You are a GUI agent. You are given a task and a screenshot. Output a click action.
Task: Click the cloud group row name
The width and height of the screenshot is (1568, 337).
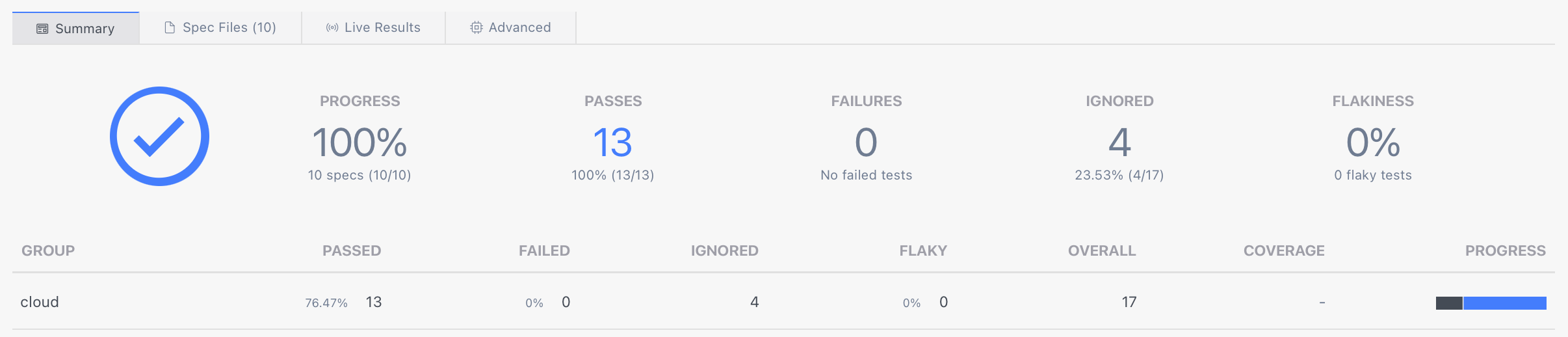[x=40, y=302]
